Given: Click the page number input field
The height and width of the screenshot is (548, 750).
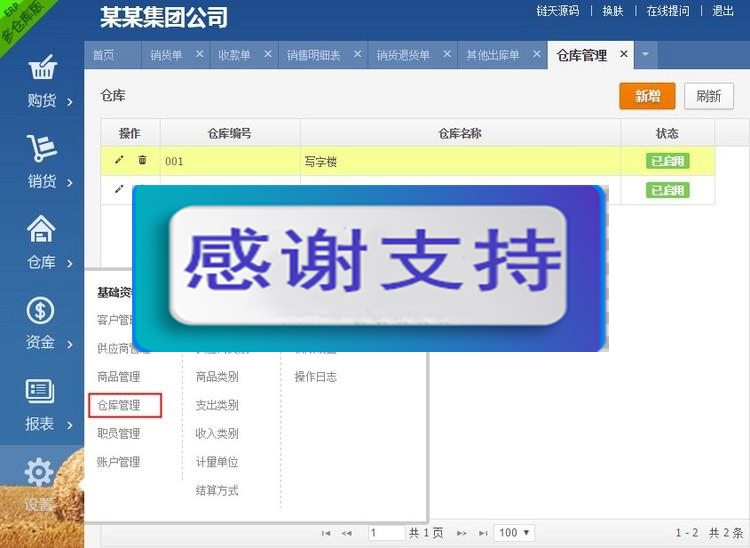Looking at the screenshot, I should click(386, 533).
